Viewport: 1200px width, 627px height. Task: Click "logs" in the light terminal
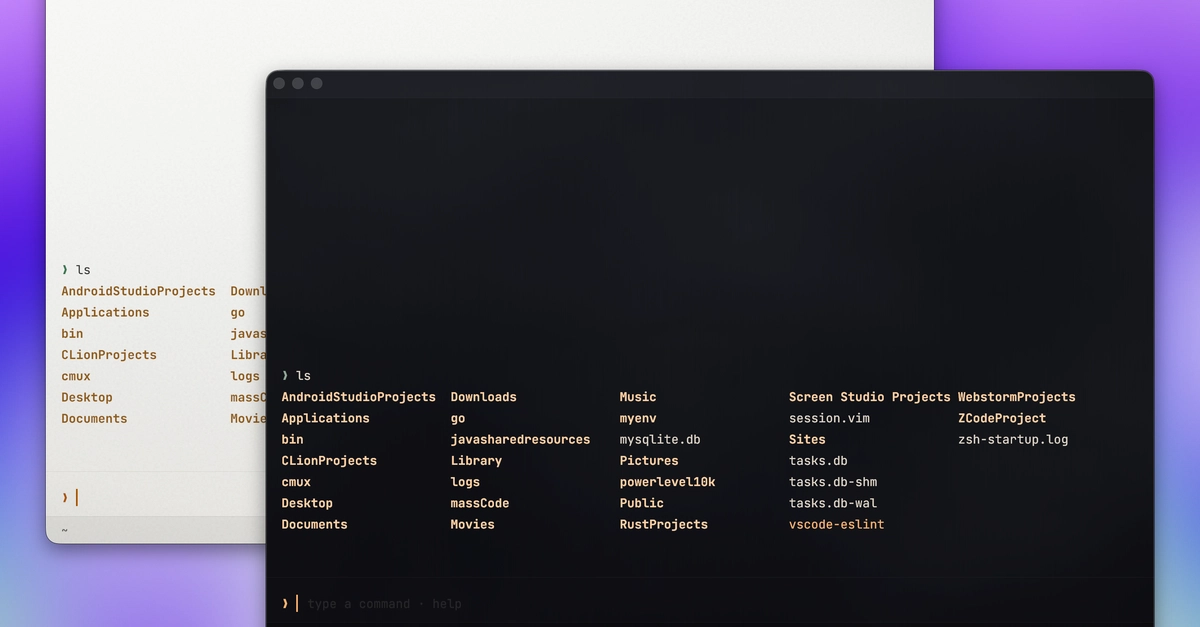click(x=245, y=376)
